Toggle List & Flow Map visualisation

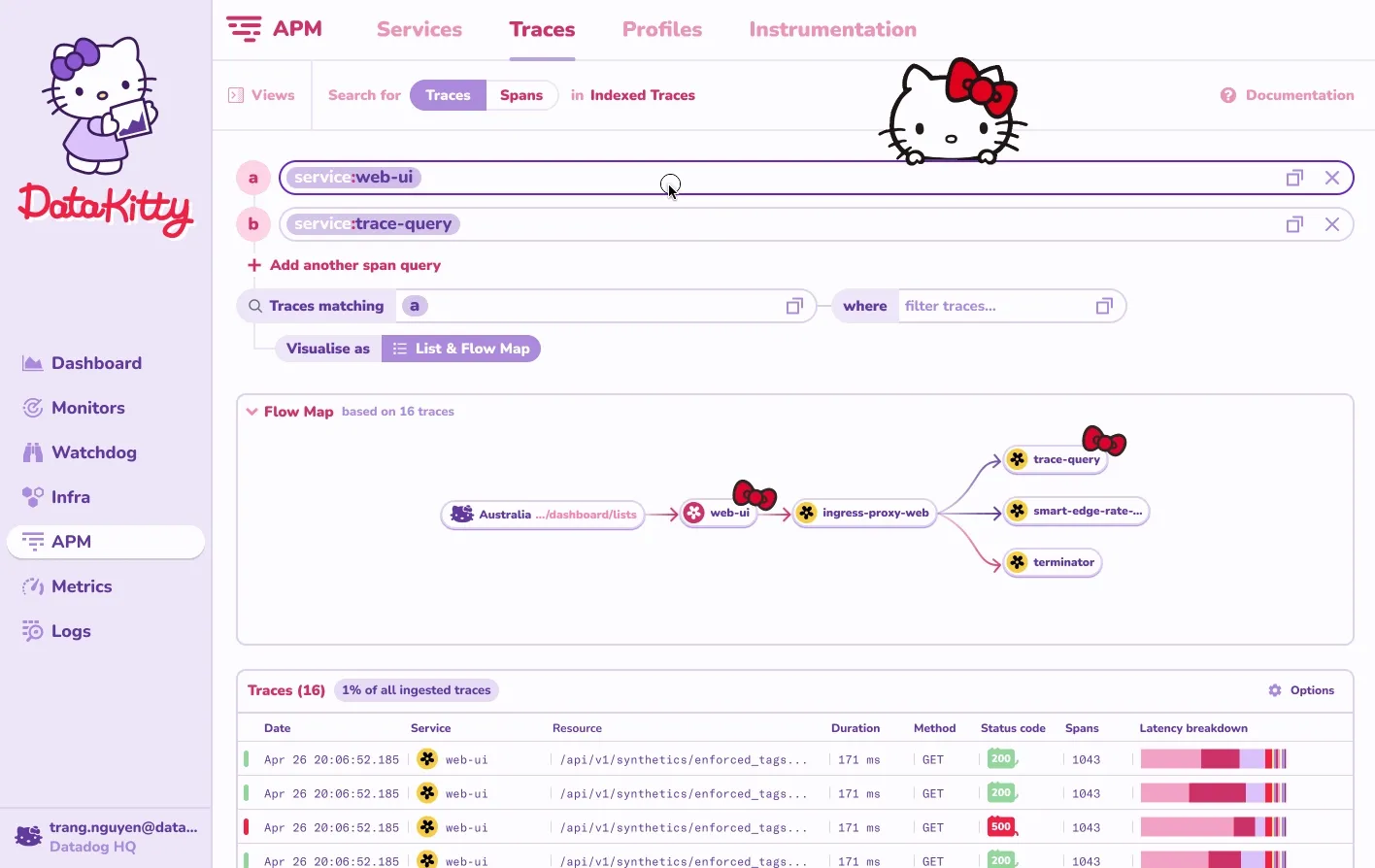tap(461, 349)
